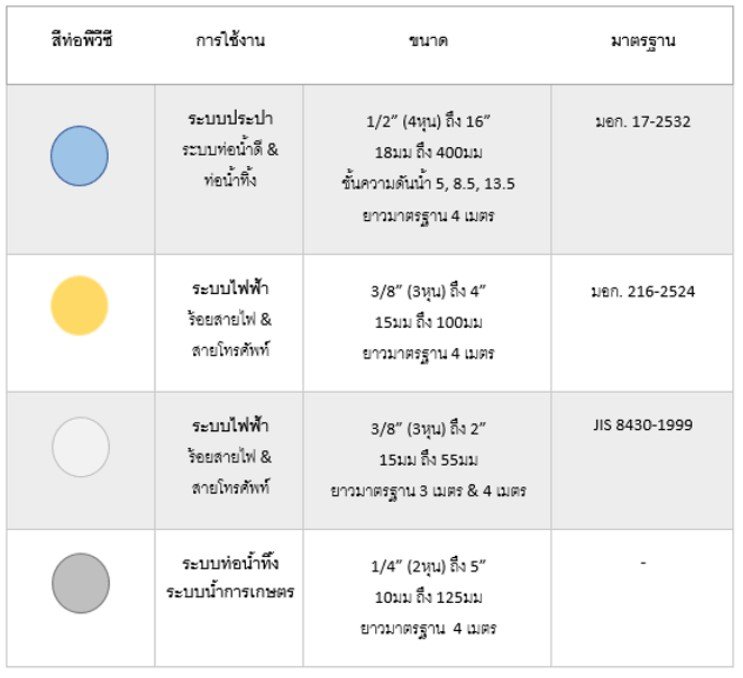
Task: Select the ระบบน้ำการเกษตร usage text
Action: [230, 592]
